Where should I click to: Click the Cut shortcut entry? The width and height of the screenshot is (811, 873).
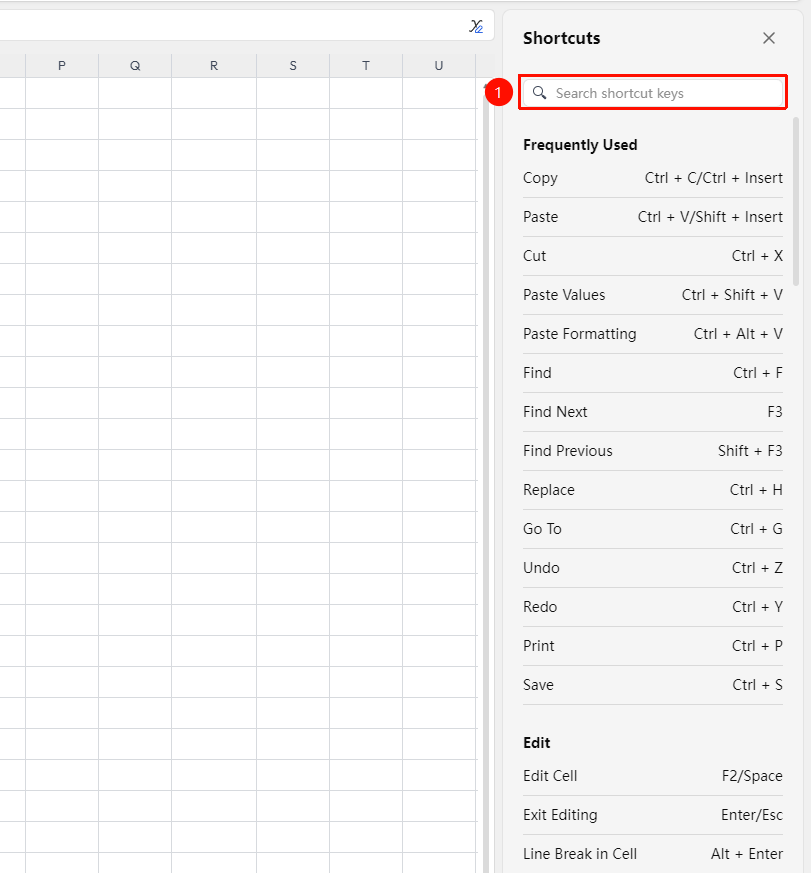(x=653, y=256)
